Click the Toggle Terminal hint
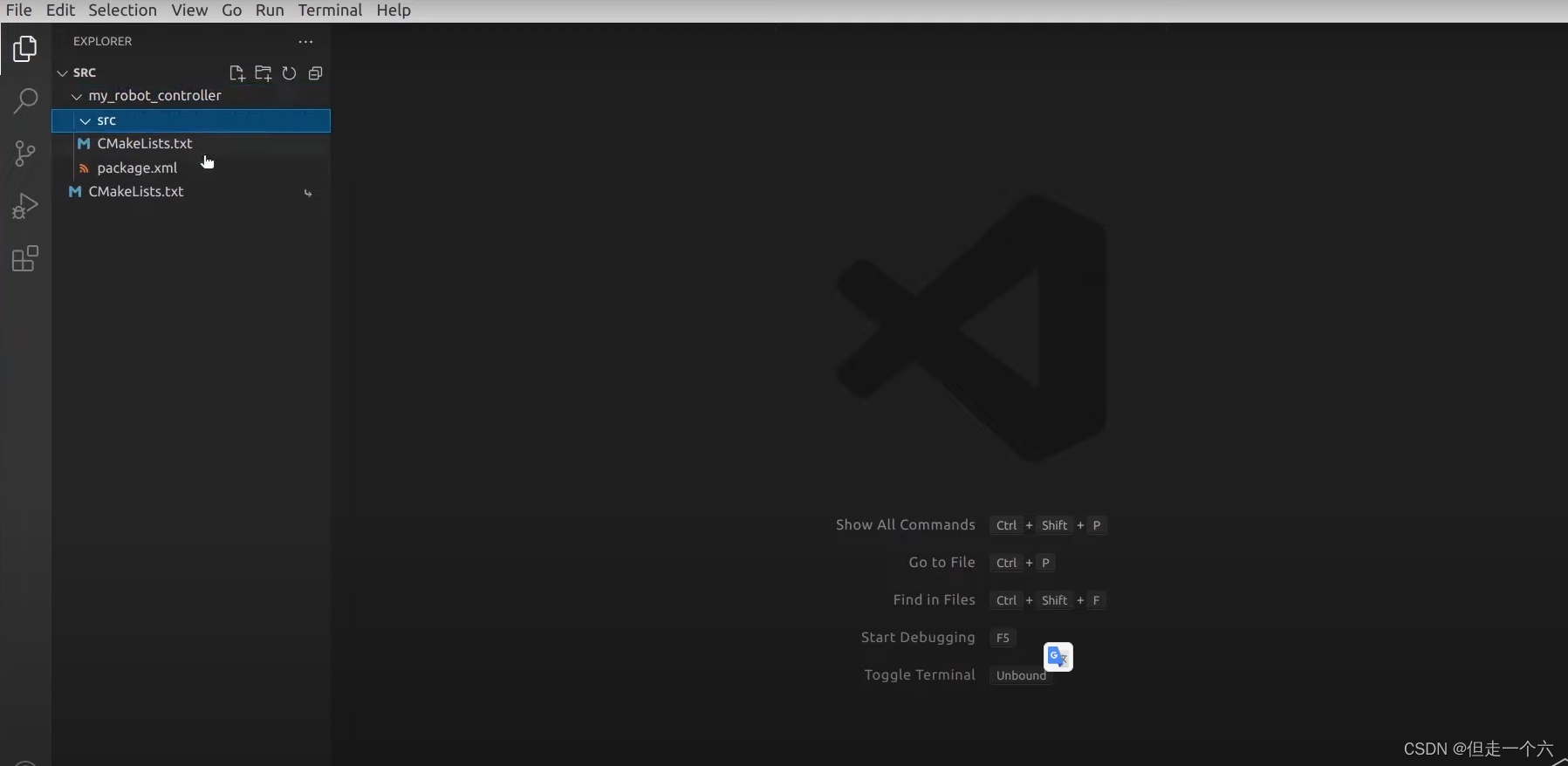1568x766 pixels. point(920,675)
